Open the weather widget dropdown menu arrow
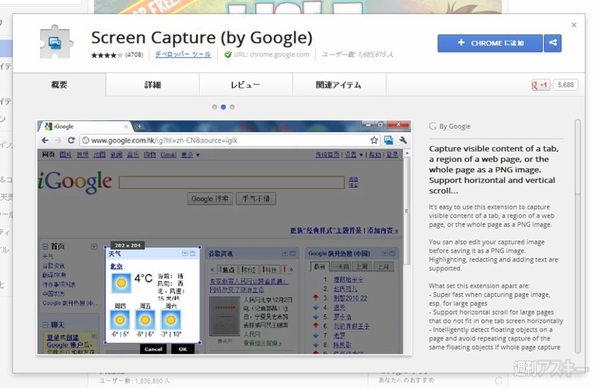The width and height of the screenshot is (600, 388). (185, 253)
